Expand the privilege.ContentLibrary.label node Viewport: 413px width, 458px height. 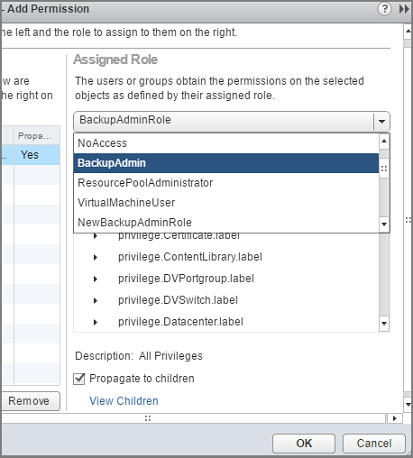pyautogui.click(x=95, y=257)
